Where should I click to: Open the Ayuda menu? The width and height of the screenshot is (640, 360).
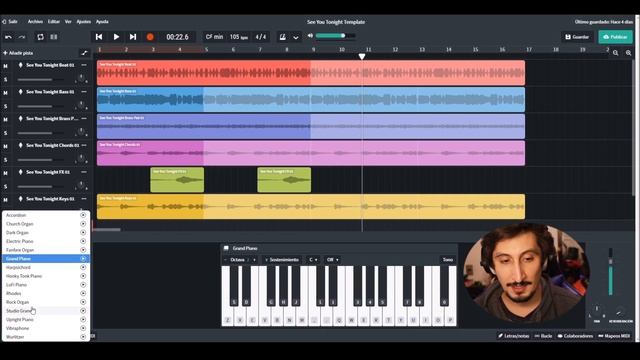click(102, 22)
